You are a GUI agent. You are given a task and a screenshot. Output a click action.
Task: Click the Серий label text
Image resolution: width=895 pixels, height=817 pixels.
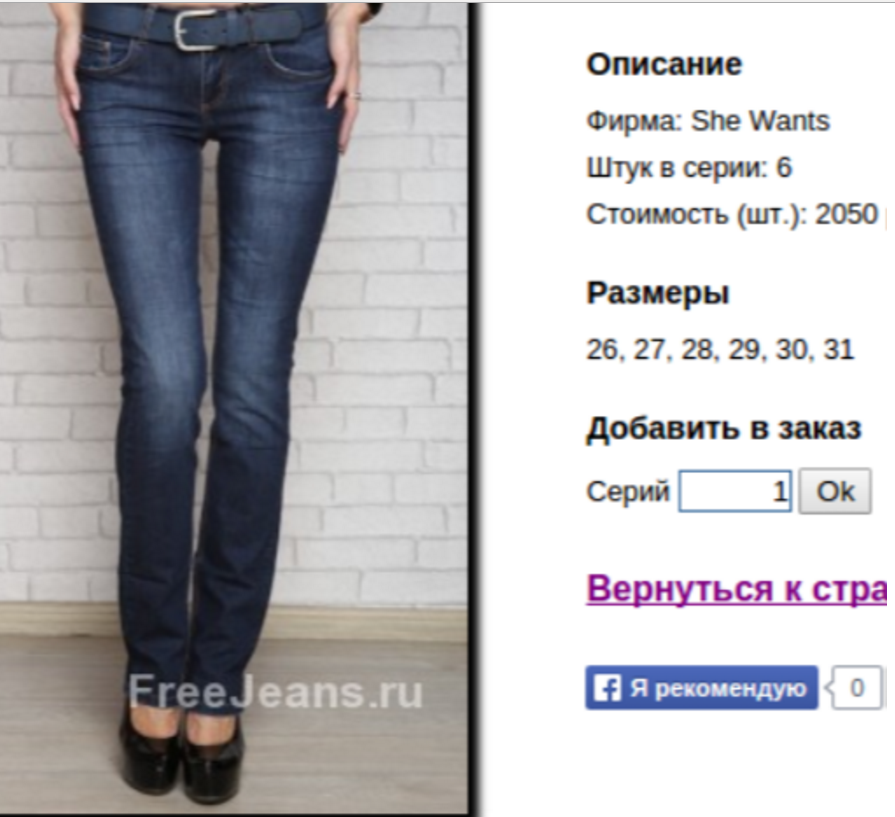[628, 491]
